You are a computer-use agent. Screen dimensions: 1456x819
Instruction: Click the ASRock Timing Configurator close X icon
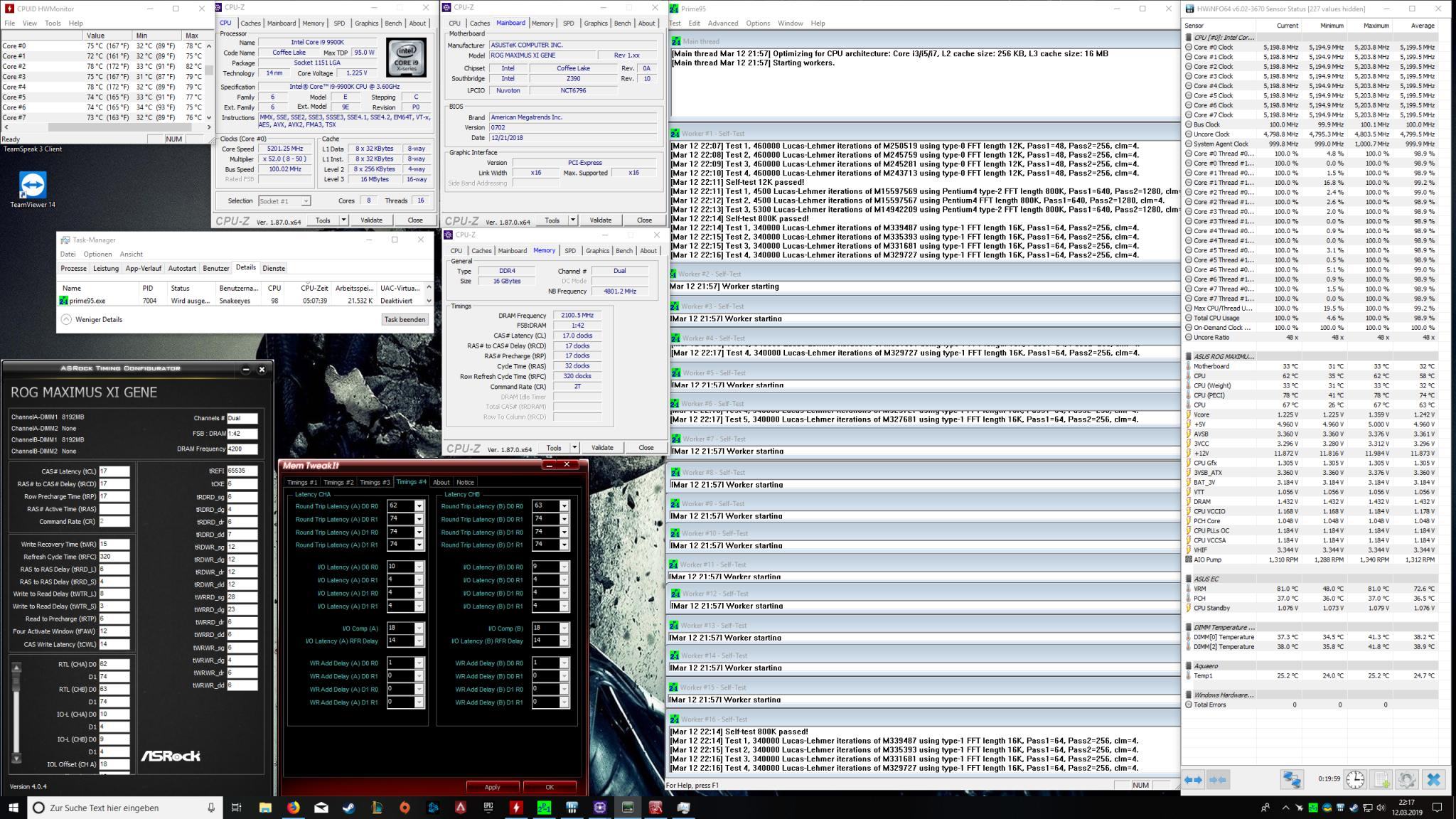click(262, 369)
